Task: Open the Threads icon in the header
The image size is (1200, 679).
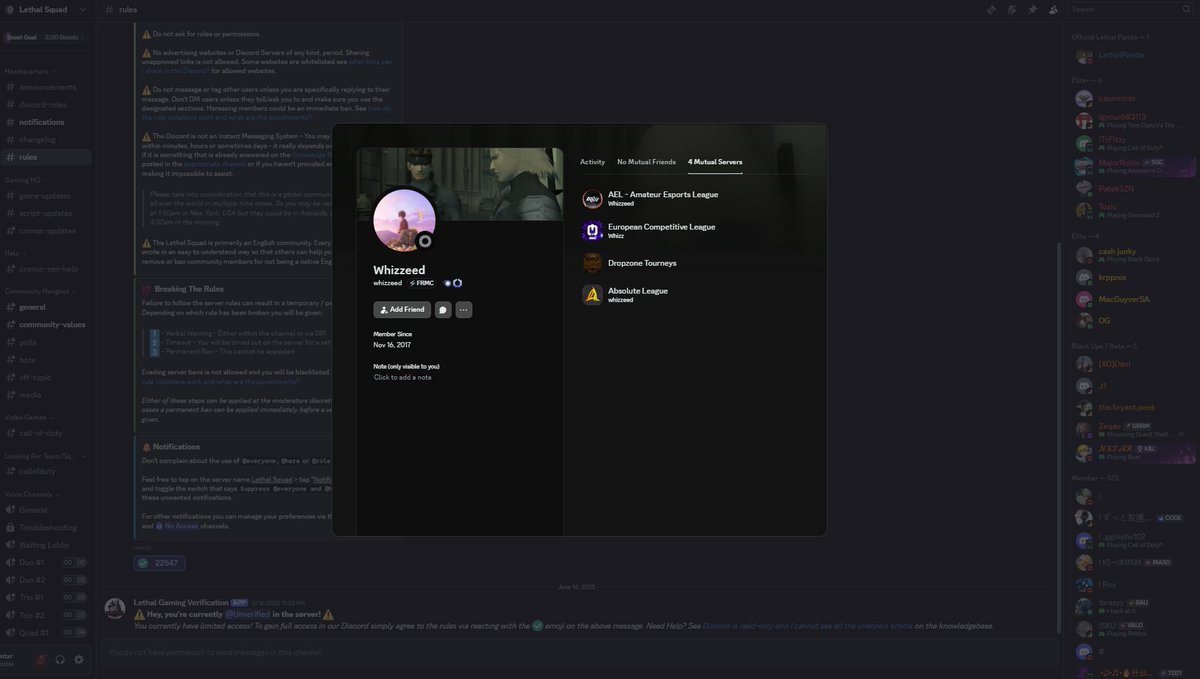Action: [991, 9]
